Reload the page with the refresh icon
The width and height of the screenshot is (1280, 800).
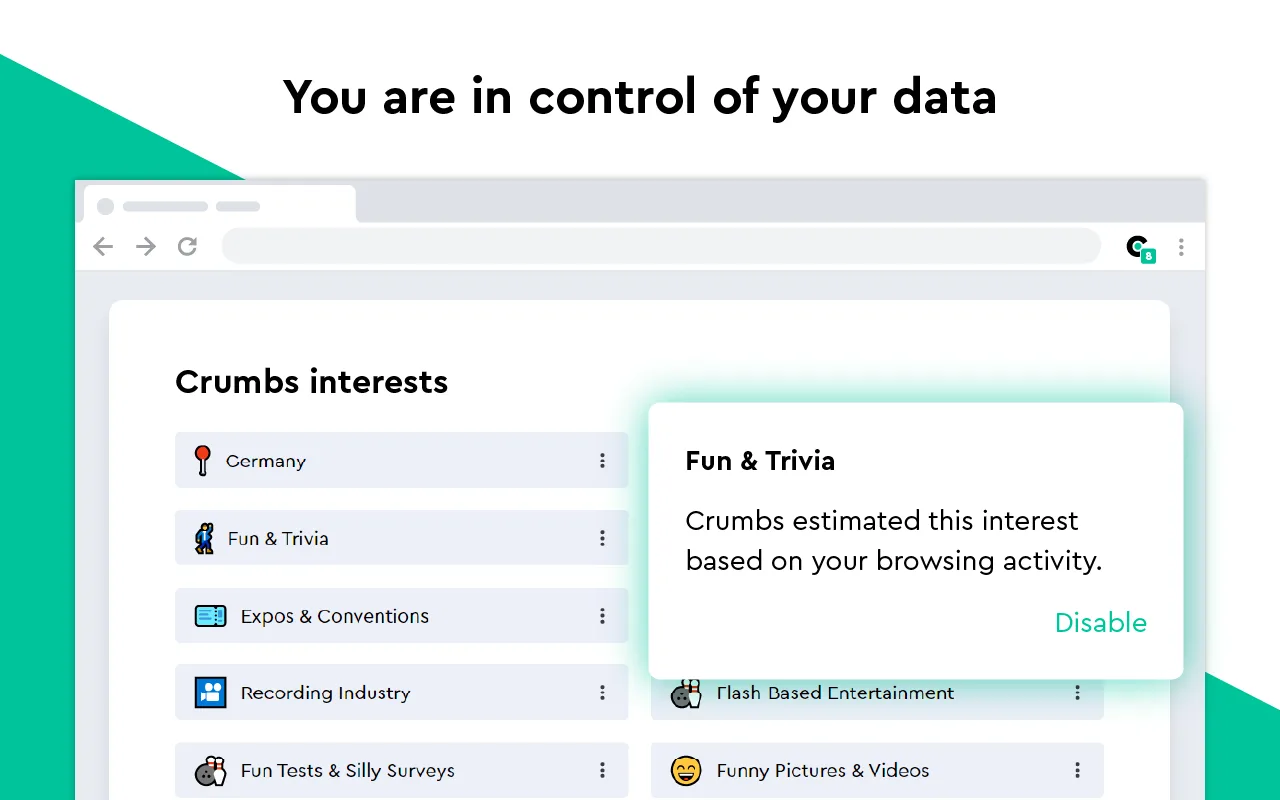coord(187,247)
